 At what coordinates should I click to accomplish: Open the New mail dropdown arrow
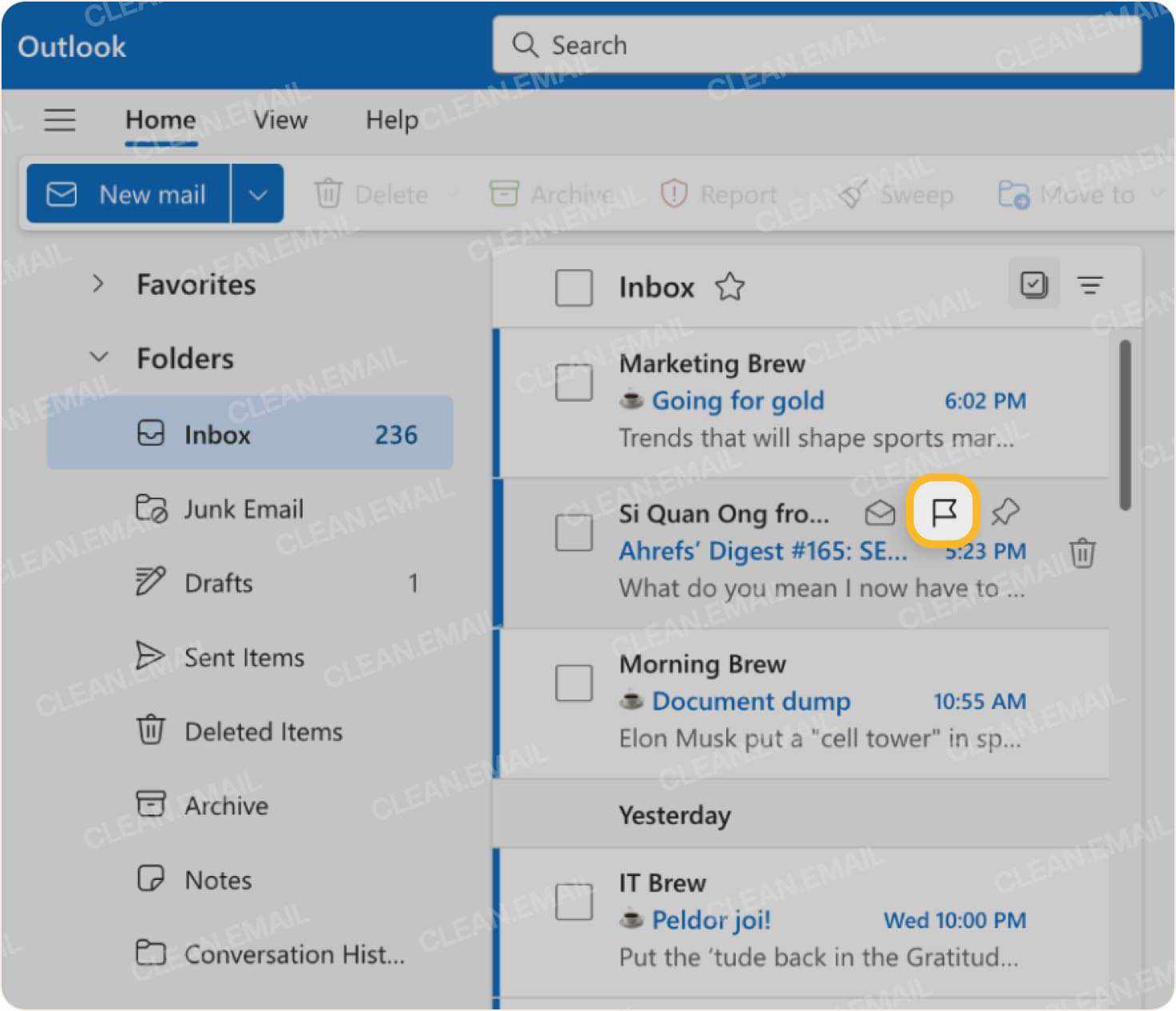tap(257, 193)
